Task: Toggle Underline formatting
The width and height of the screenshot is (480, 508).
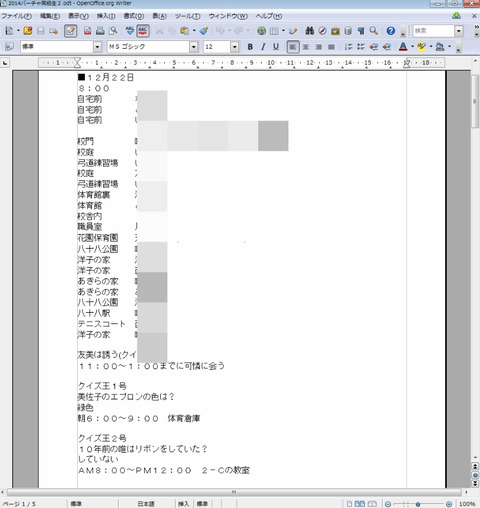Action: pos(276,47)
